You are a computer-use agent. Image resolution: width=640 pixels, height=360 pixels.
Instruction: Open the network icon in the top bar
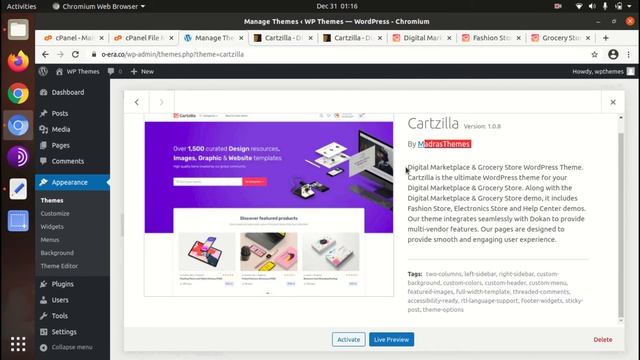coord(579,6)
